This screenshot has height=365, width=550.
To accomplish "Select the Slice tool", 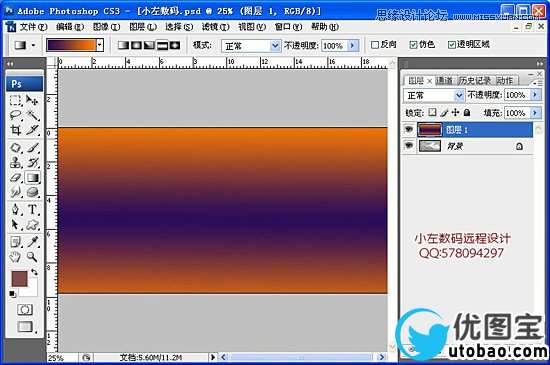I will 32,130.
